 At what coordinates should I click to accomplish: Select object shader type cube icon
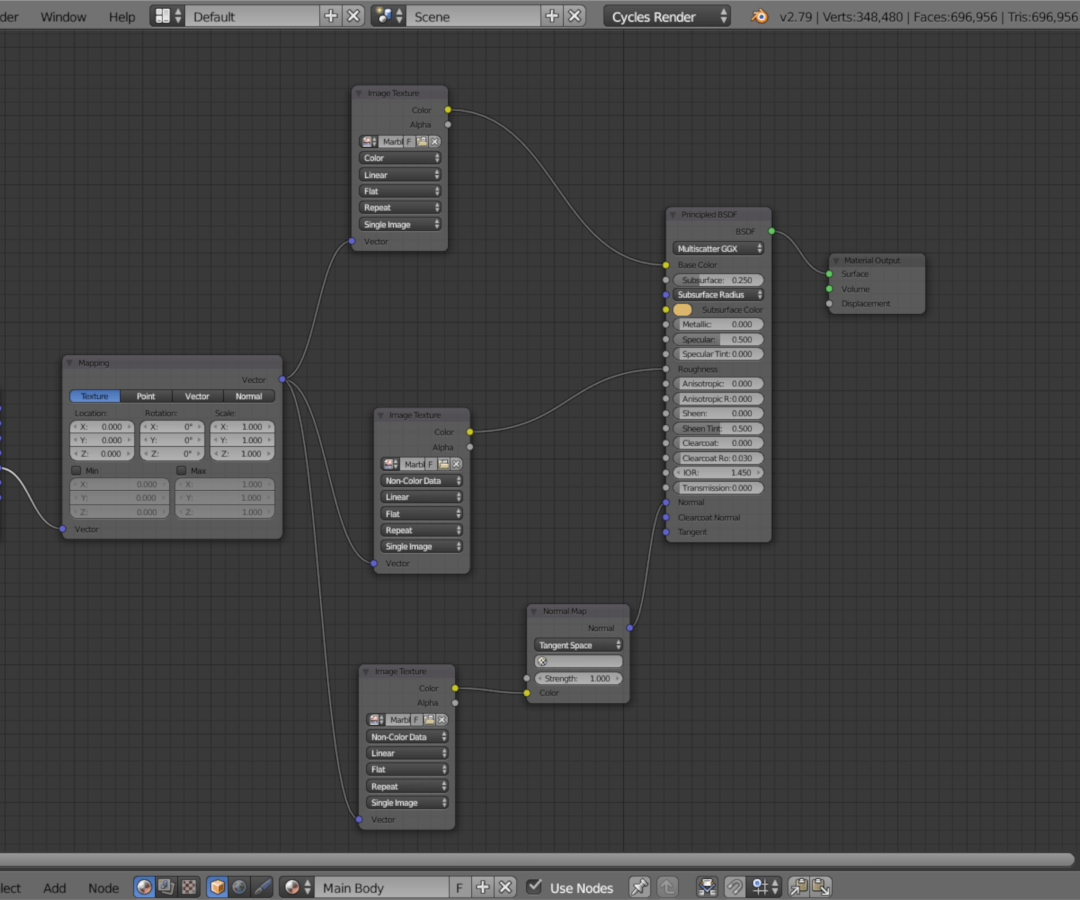tap(217, 887)
